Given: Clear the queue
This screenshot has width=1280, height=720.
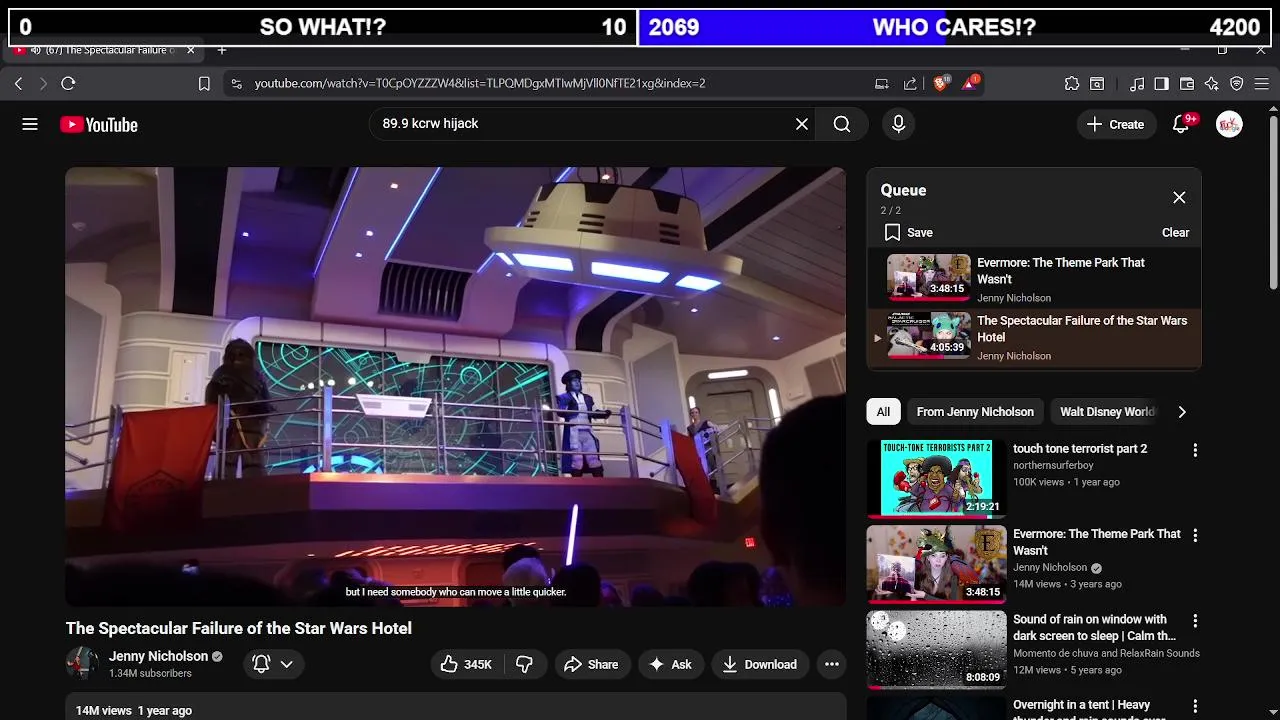Looking at the screenshot, I should (1175, 232).
